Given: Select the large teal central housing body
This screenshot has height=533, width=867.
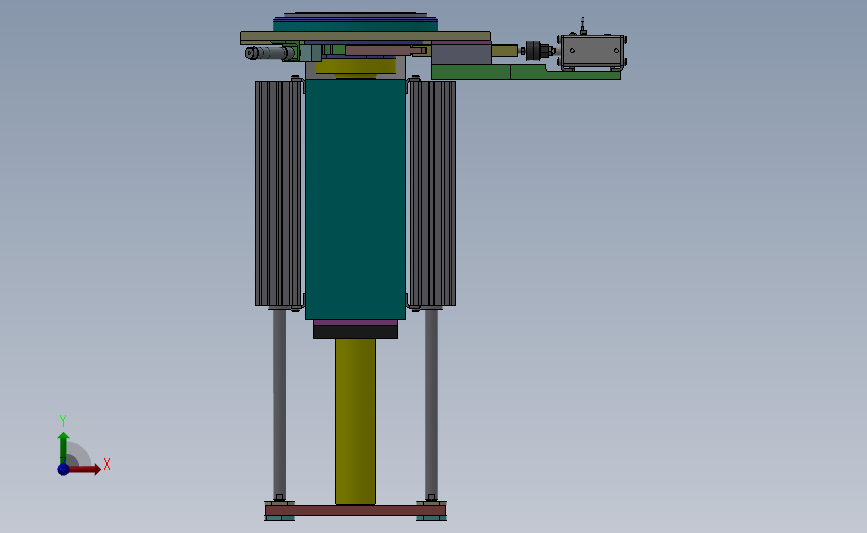Looking at the screenshot, I should [355, 199].
